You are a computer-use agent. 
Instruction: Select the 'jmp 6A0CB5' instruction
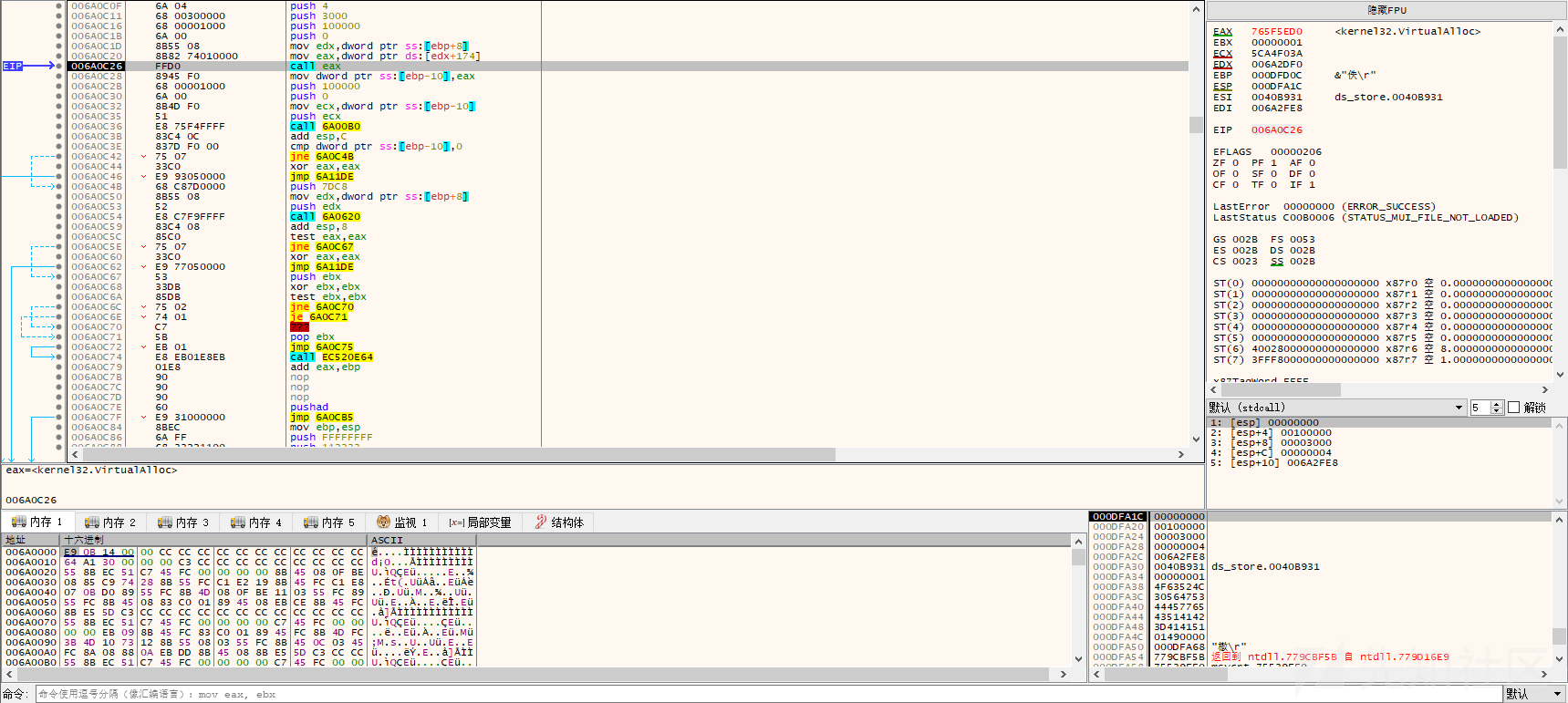pyautogui.click(x=321, y=418)
